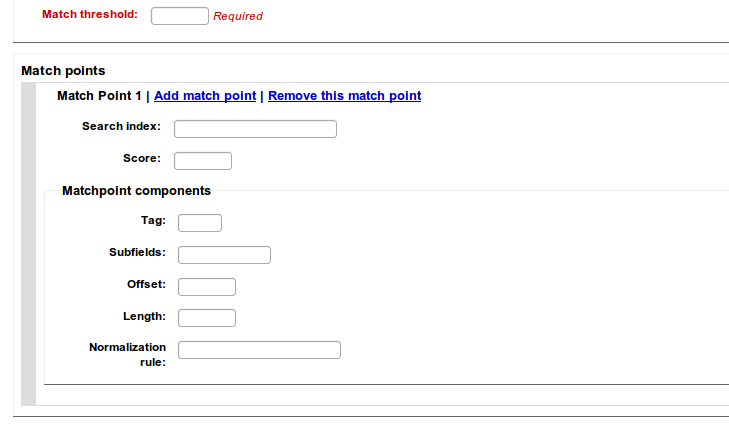The image size is (729, 425).
Task: Click Remove this match point link
Action: point(344,96)
